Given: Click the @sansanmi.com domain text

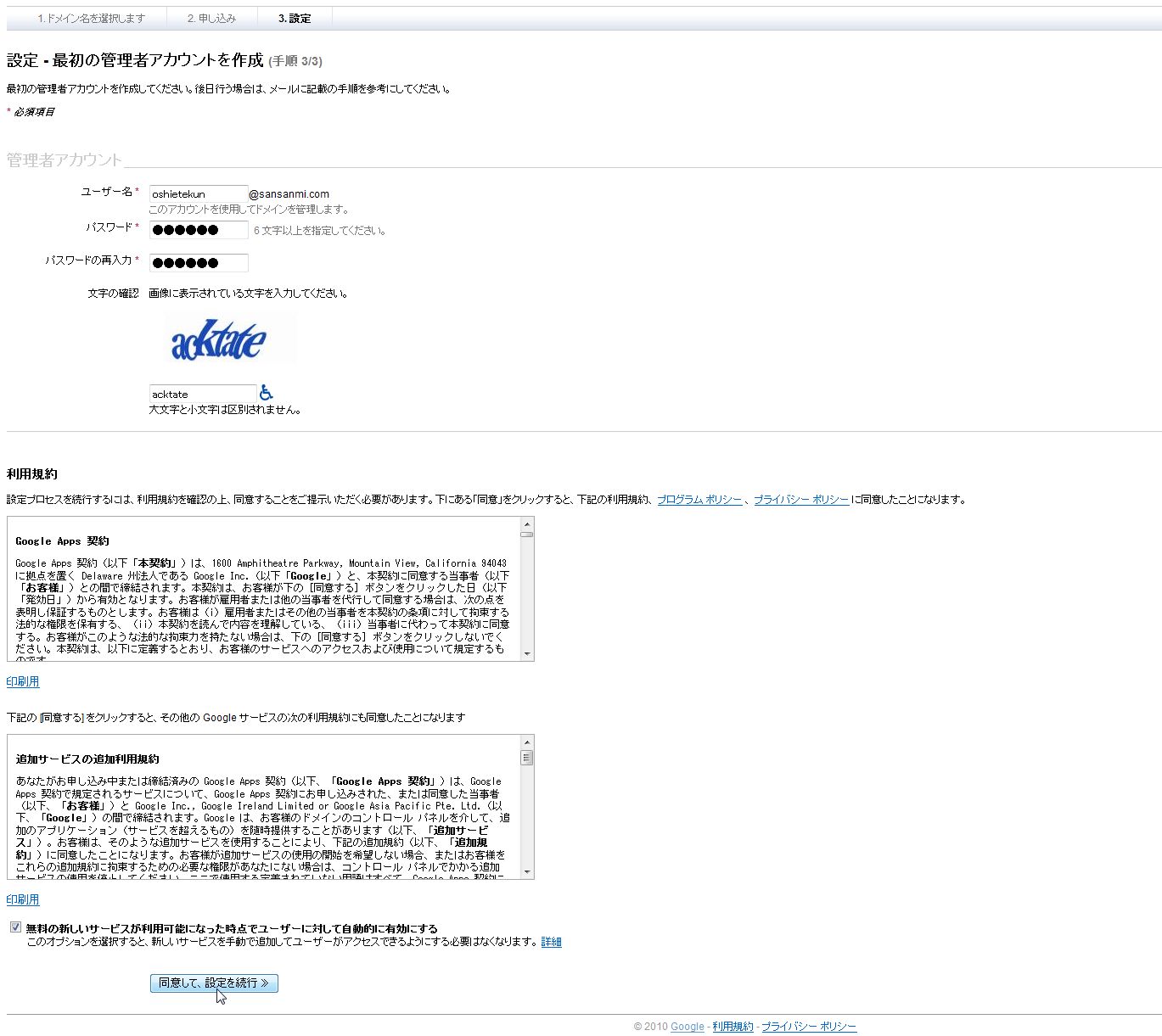Looking at the screenshot, I should tap(289, 194).
